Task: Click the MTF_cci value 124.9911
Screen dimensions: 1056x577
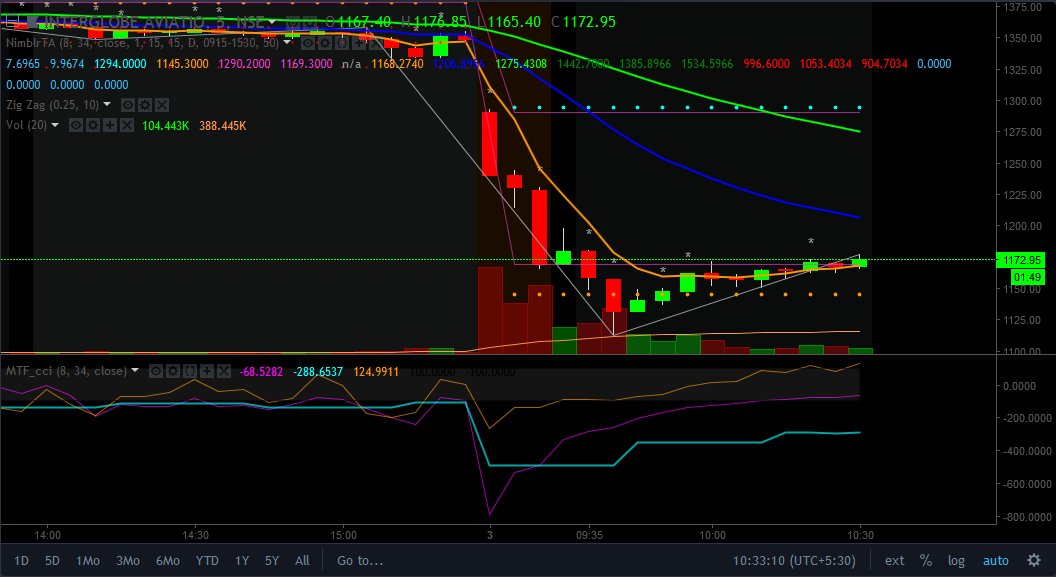Action: [376, 372]
